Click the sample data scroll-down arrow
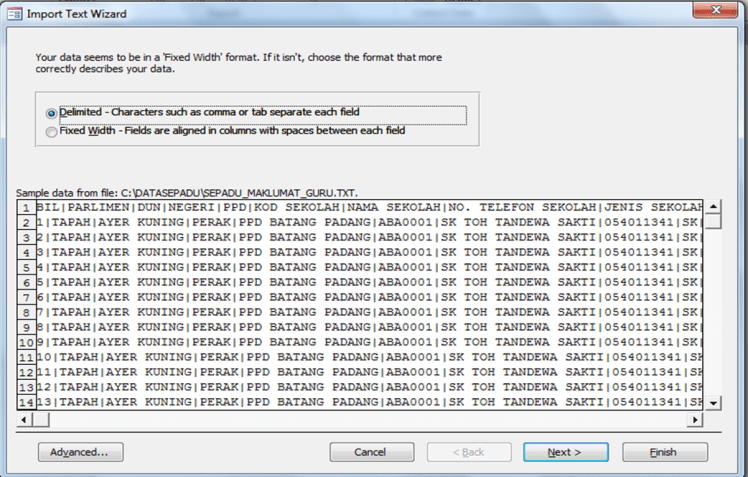 point(713,403)
